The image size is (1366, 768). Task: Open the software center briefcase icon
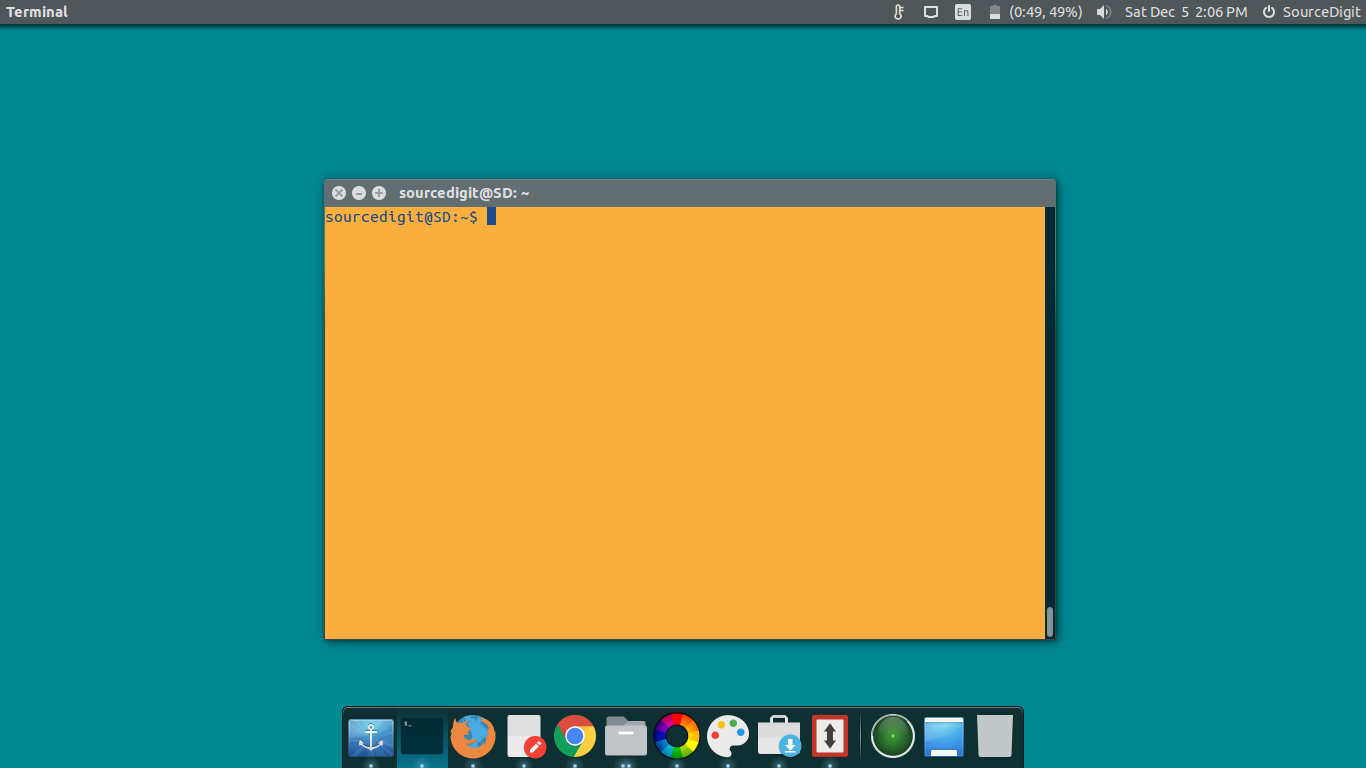(x=779, y=737)
